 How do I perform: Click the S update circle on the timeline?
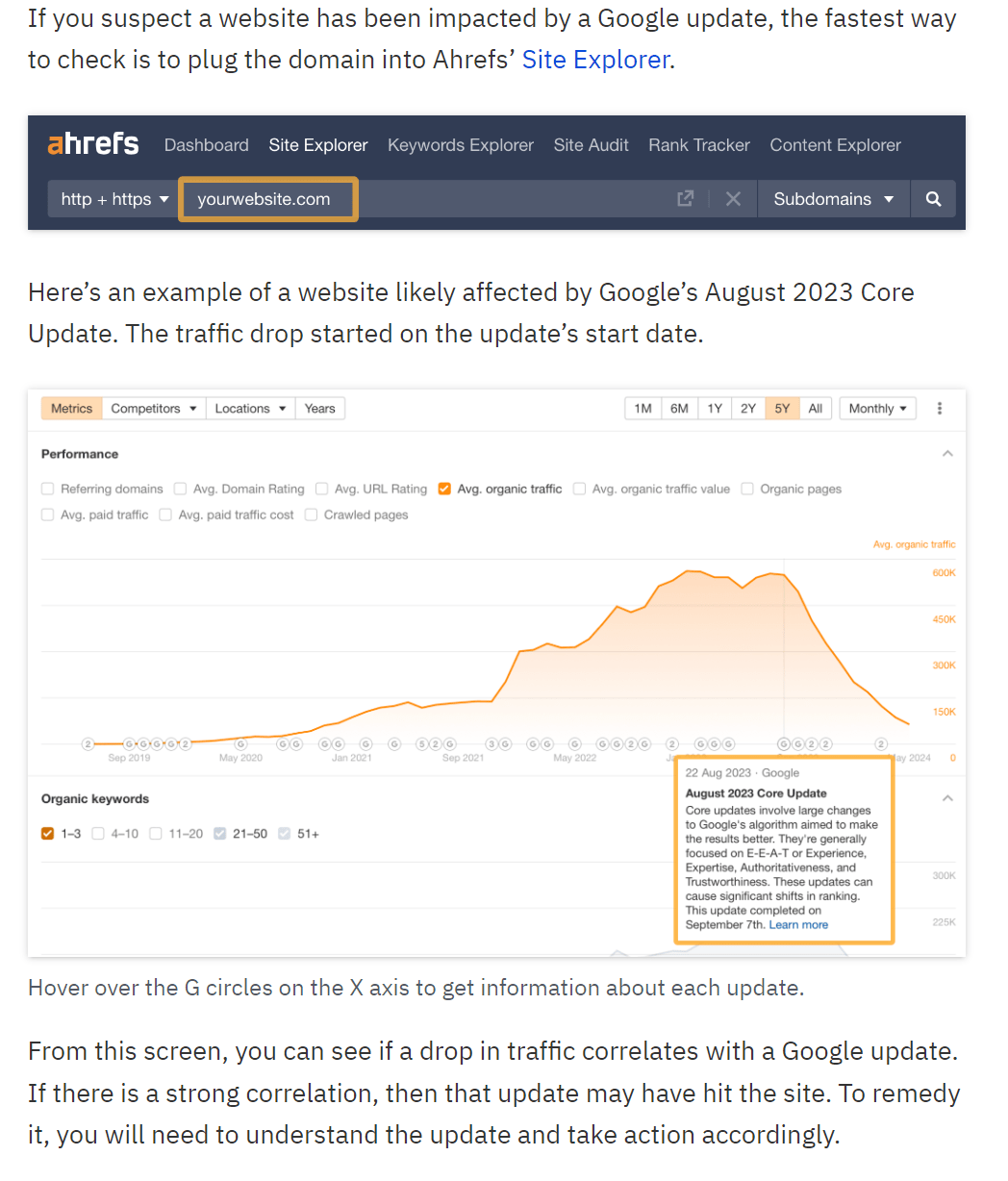pos(423,743)
